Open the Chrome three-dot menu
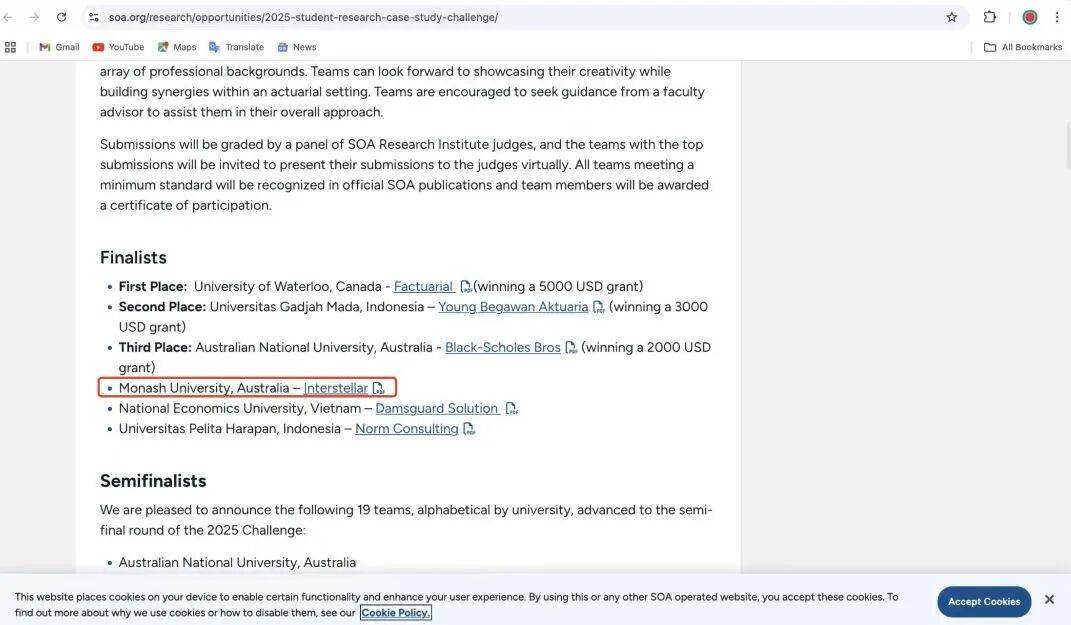 (1057, 17)
